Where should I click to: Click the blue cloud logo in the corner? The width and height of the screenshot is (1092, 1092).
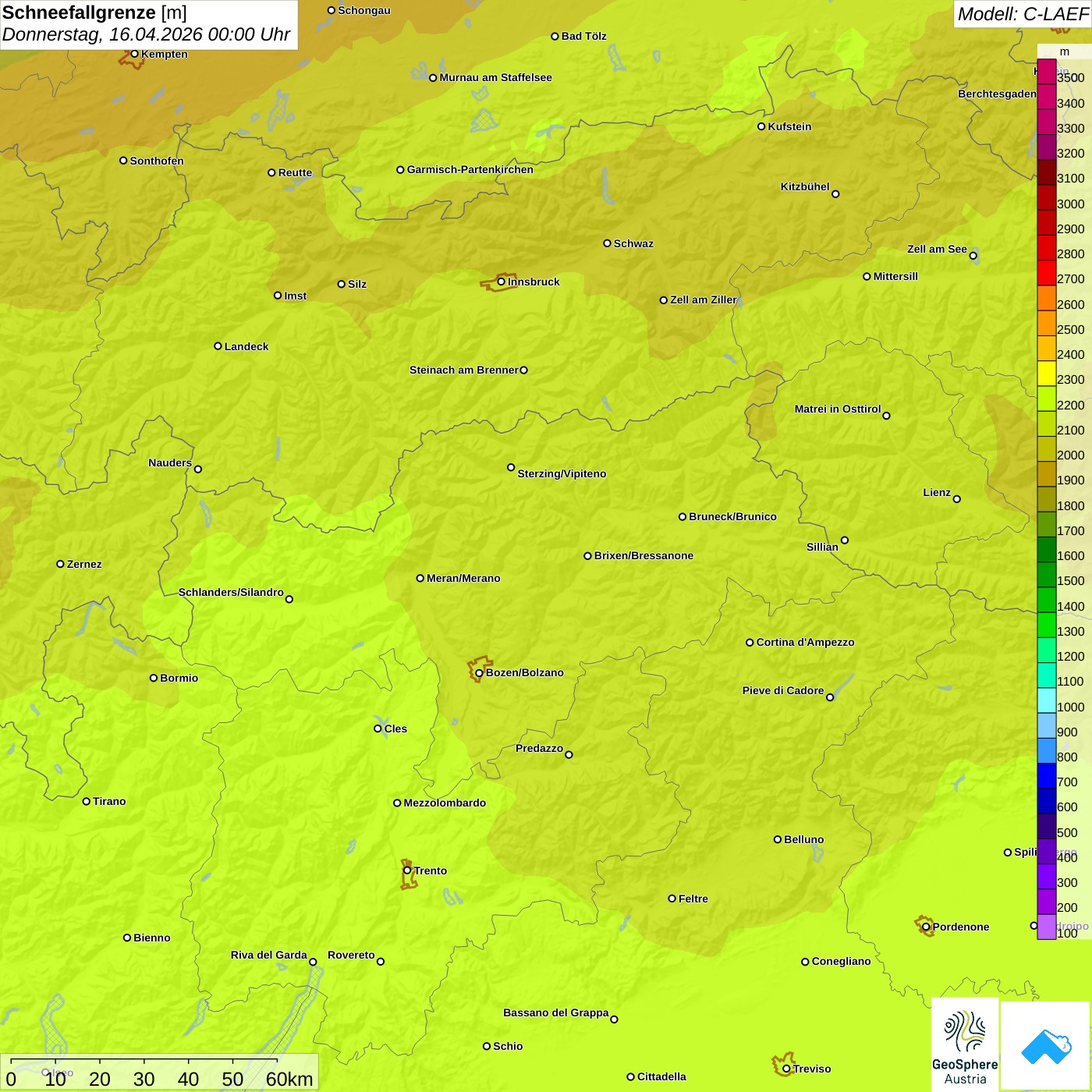coord(1046,1046)
